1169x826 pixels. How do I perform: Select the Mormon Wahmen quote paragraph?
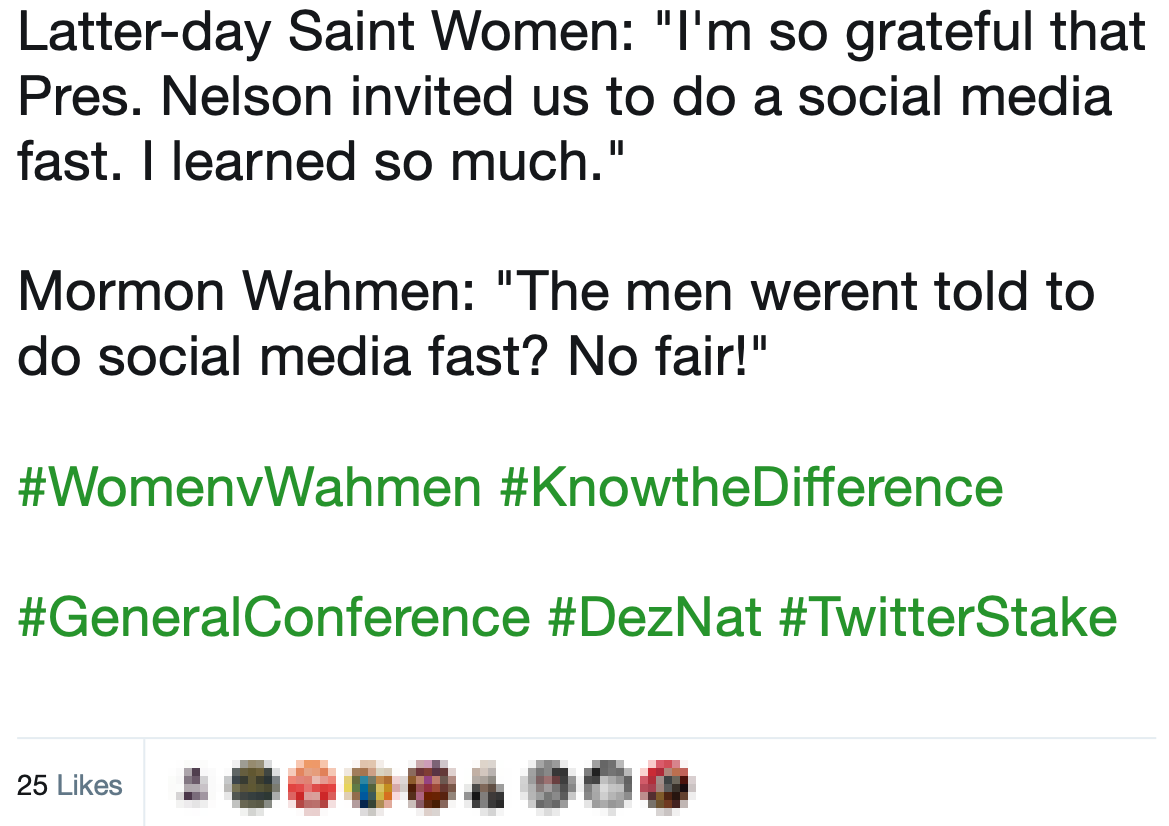(x=556, y=324)
